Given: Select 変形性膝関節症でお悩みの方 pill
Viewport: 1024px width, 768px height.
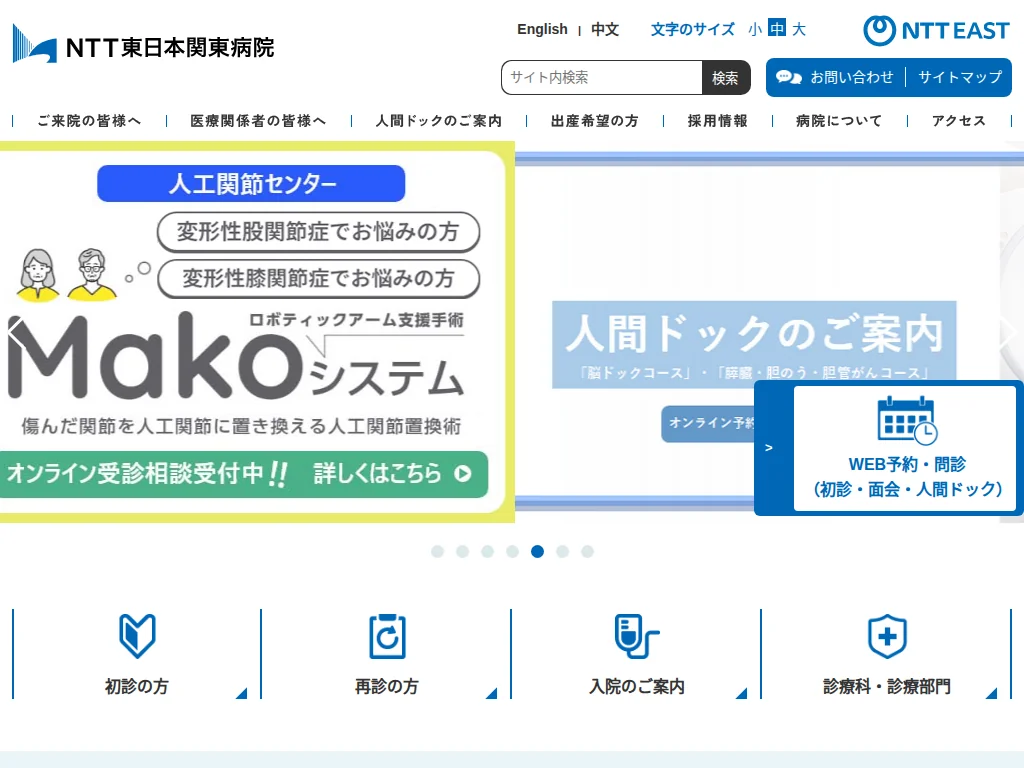Looking at the screenshot, I should [318, 279].
